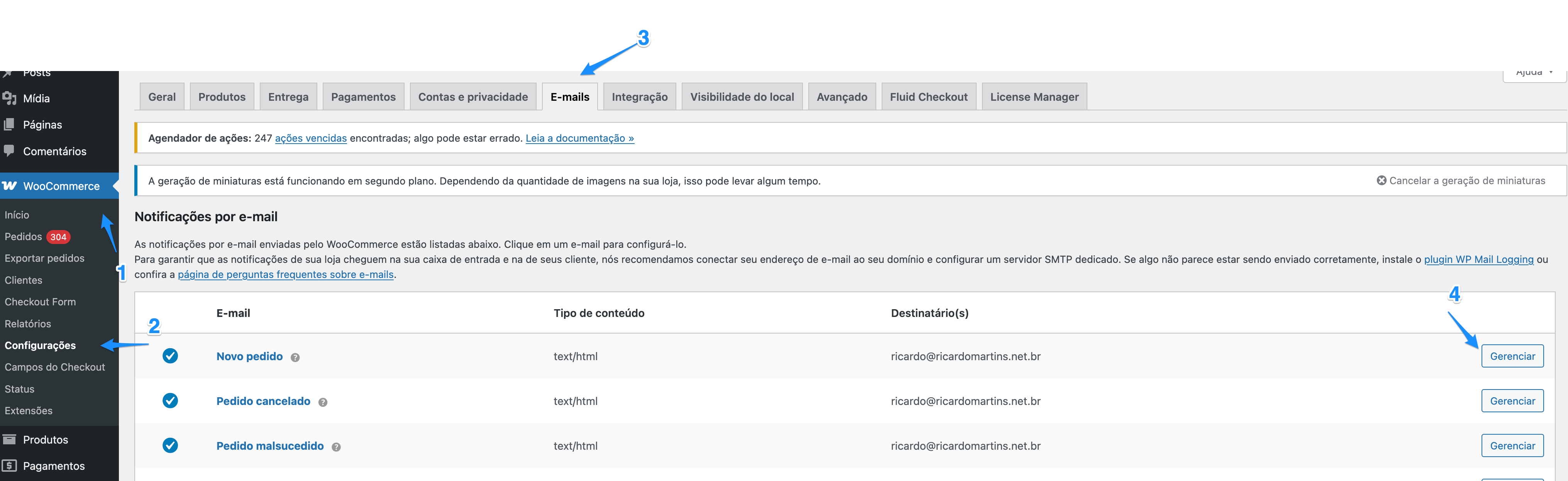The image size is (1568, 481).
Task: Open Clientes submenu item
Action: pyautogui.click(x=23, y=280)
